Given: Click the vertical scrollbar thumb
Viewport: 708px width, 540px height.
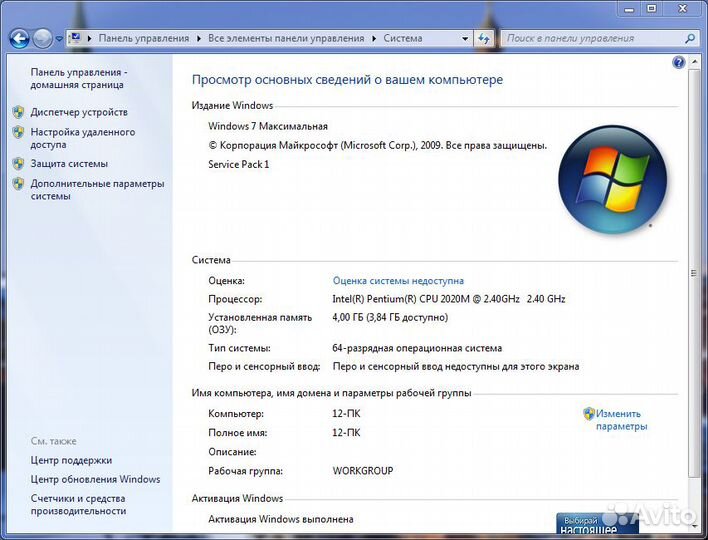Looking at the screenshot, I should (x=693, y=272).
